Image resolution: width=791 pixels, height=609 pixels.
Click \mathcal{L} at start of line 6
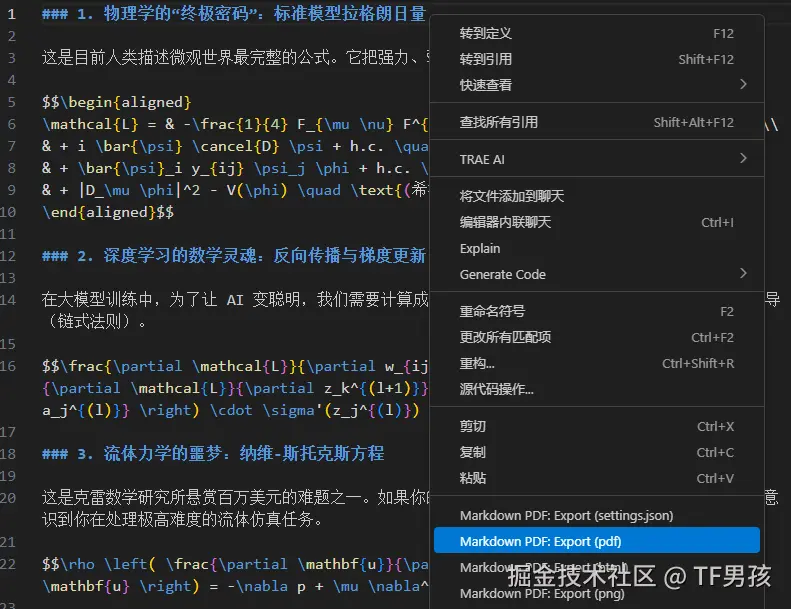coord(90,124)
